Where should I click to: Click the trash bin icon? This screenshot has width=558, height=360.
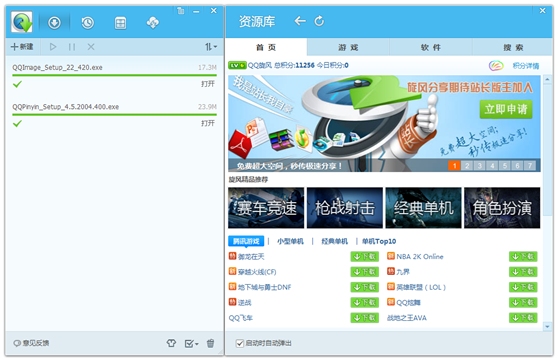coord(211,343)
